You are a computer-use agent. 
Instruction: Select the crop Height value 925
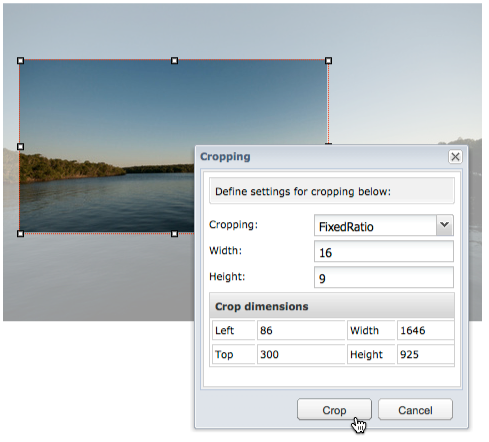pos(425,354)
